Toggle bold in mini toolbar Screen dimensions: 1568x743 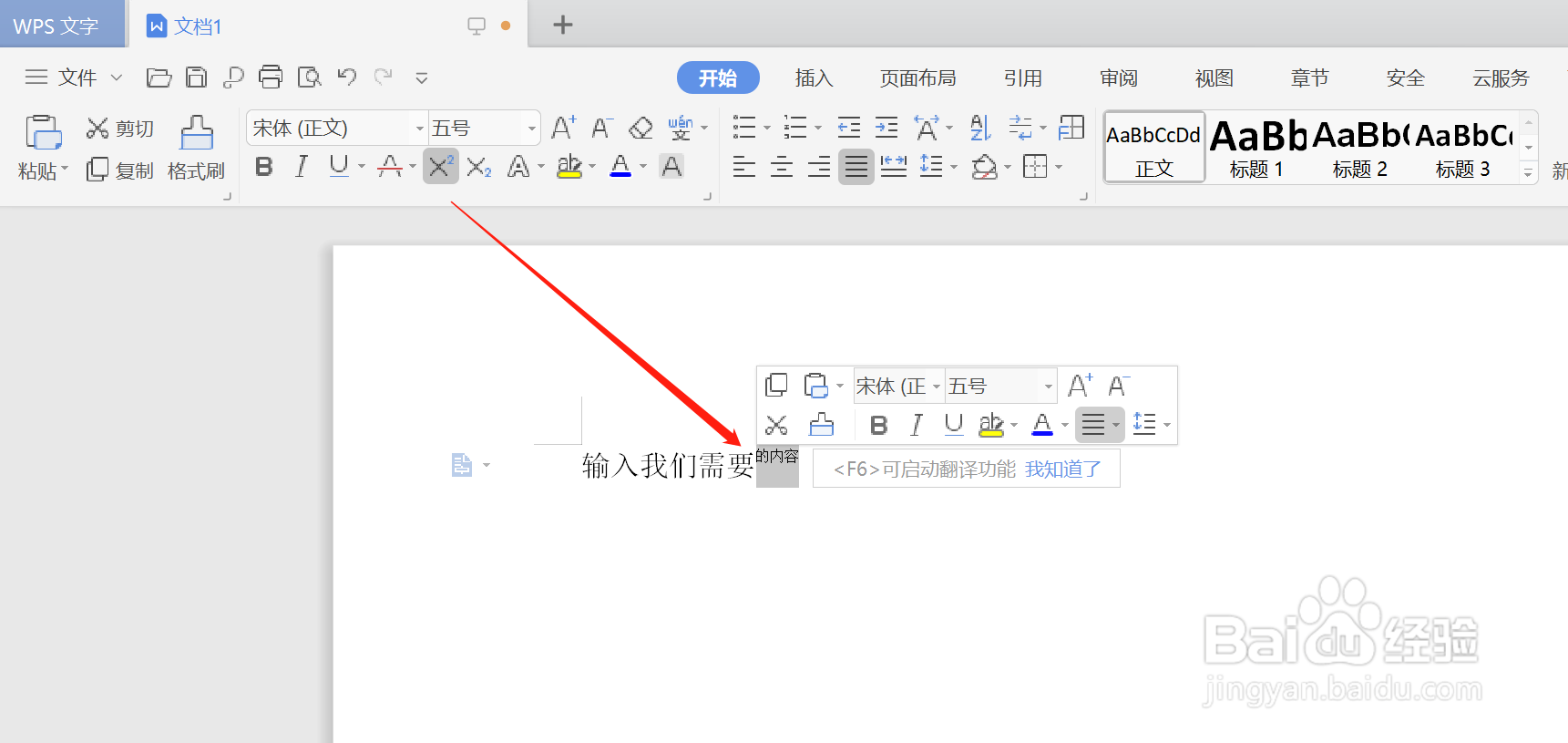tap(879, 425)
